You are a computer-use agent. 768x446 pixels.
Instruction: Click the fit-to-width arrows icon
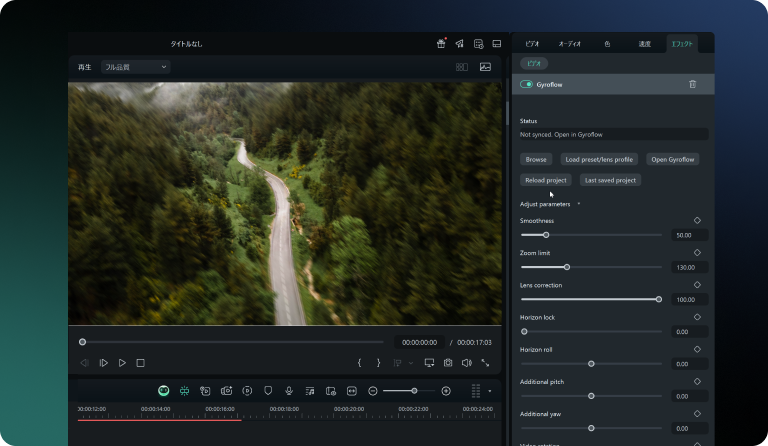click(x=352, y=391)
